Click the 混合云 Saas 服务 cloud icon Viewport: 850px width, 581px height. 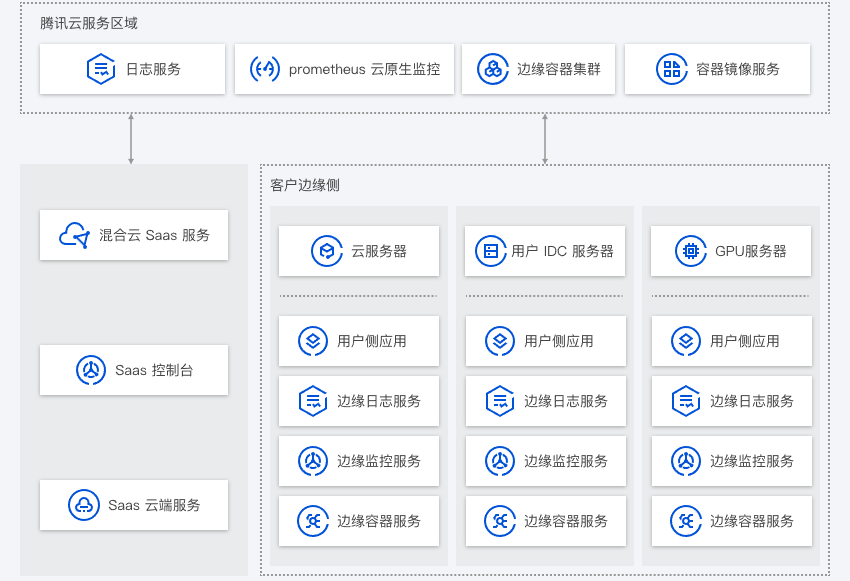click(x=74, y=235)
